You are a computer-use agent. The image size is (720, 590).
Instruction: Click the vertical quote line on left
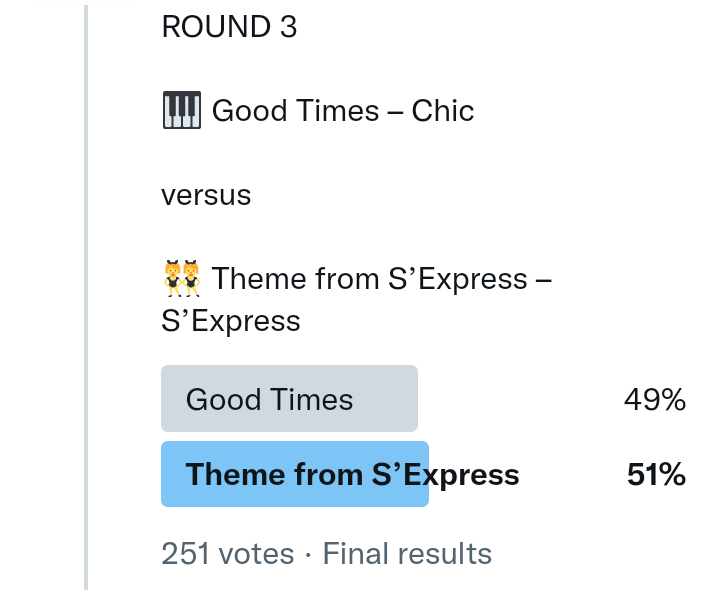(x=86, y=300)
